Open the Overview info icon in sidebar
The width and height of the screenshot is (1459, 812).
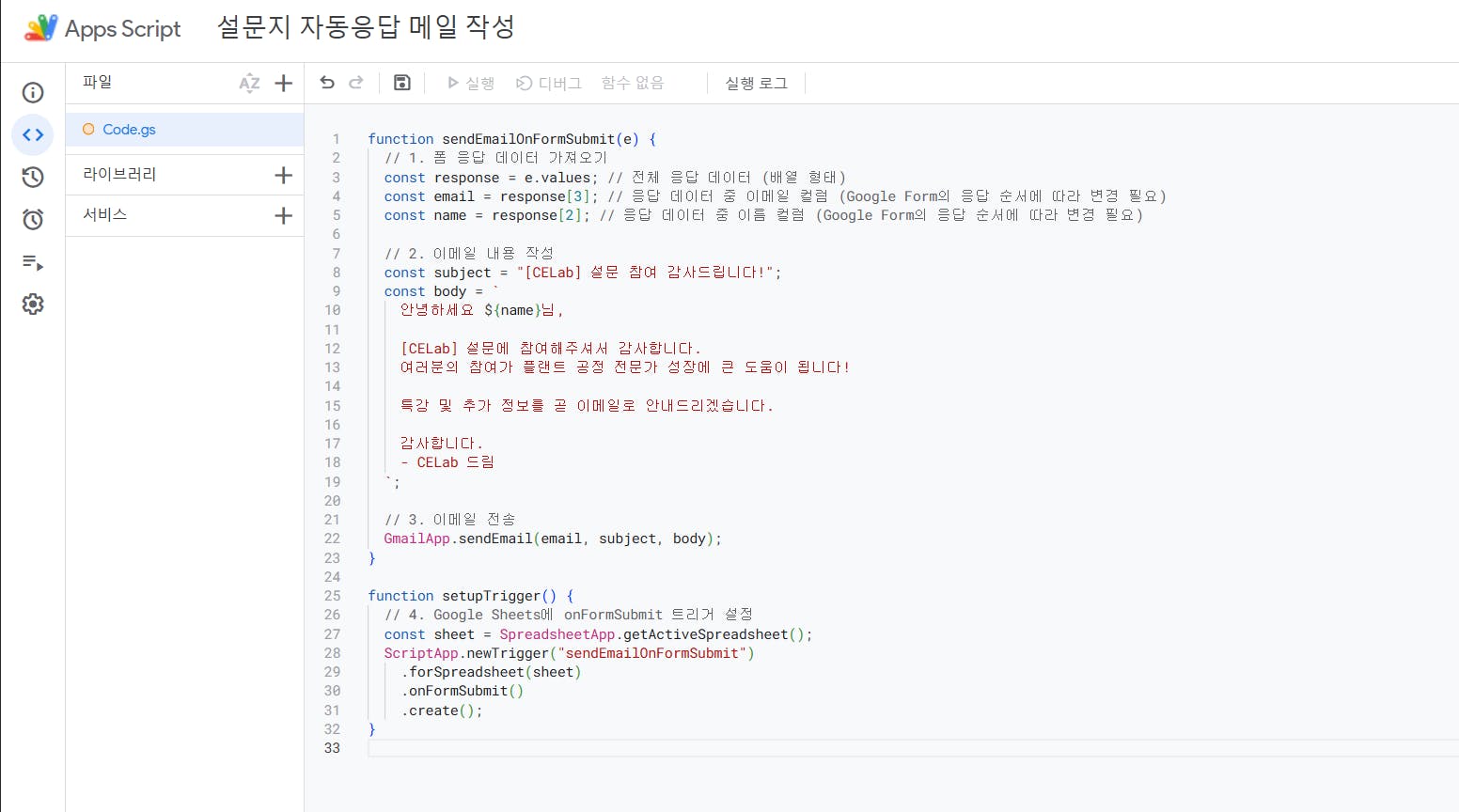click(x=33, y=92)
